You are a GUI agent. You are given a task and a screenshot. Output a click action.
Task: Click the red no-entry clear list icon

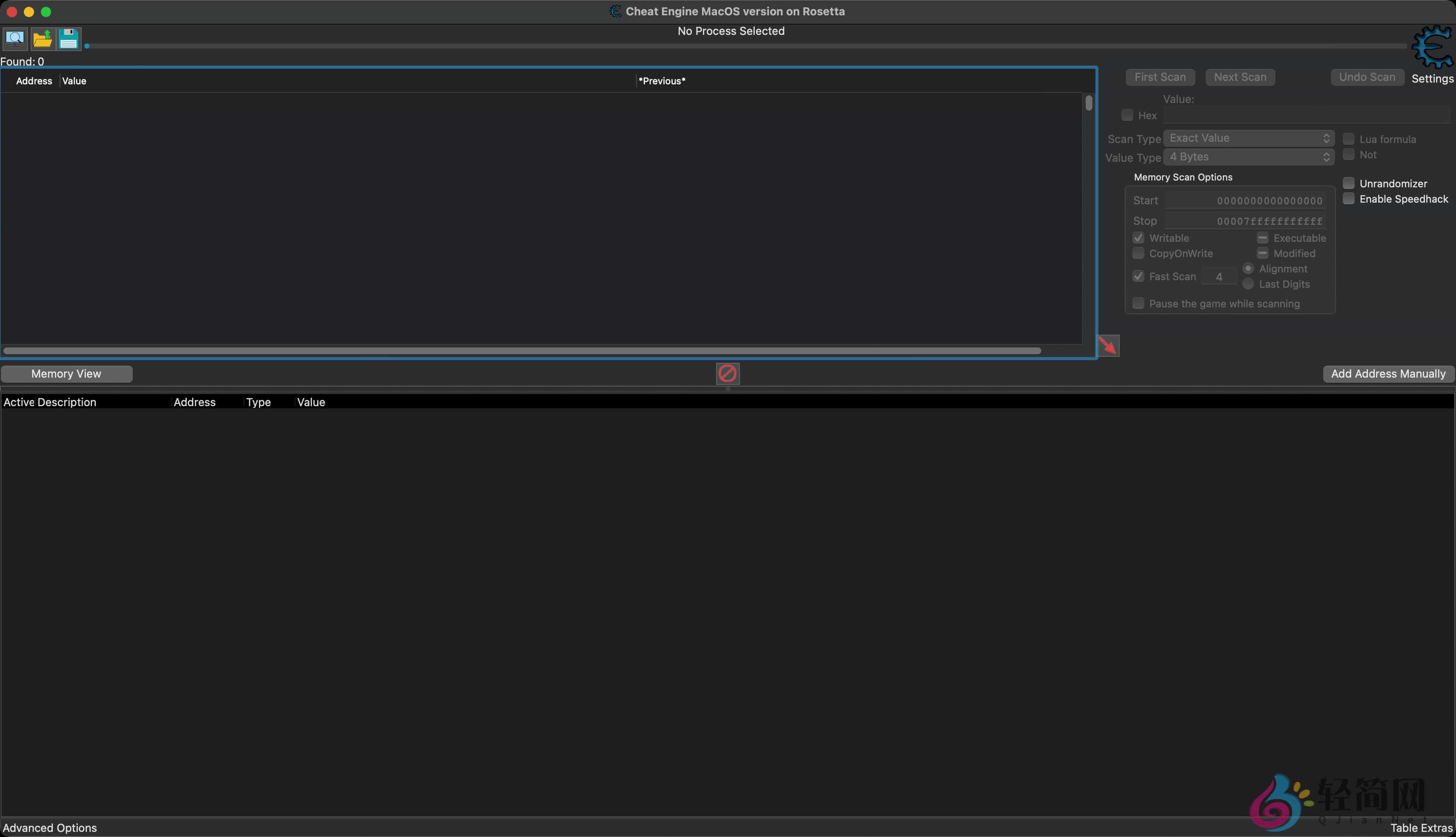pos(727,374)
